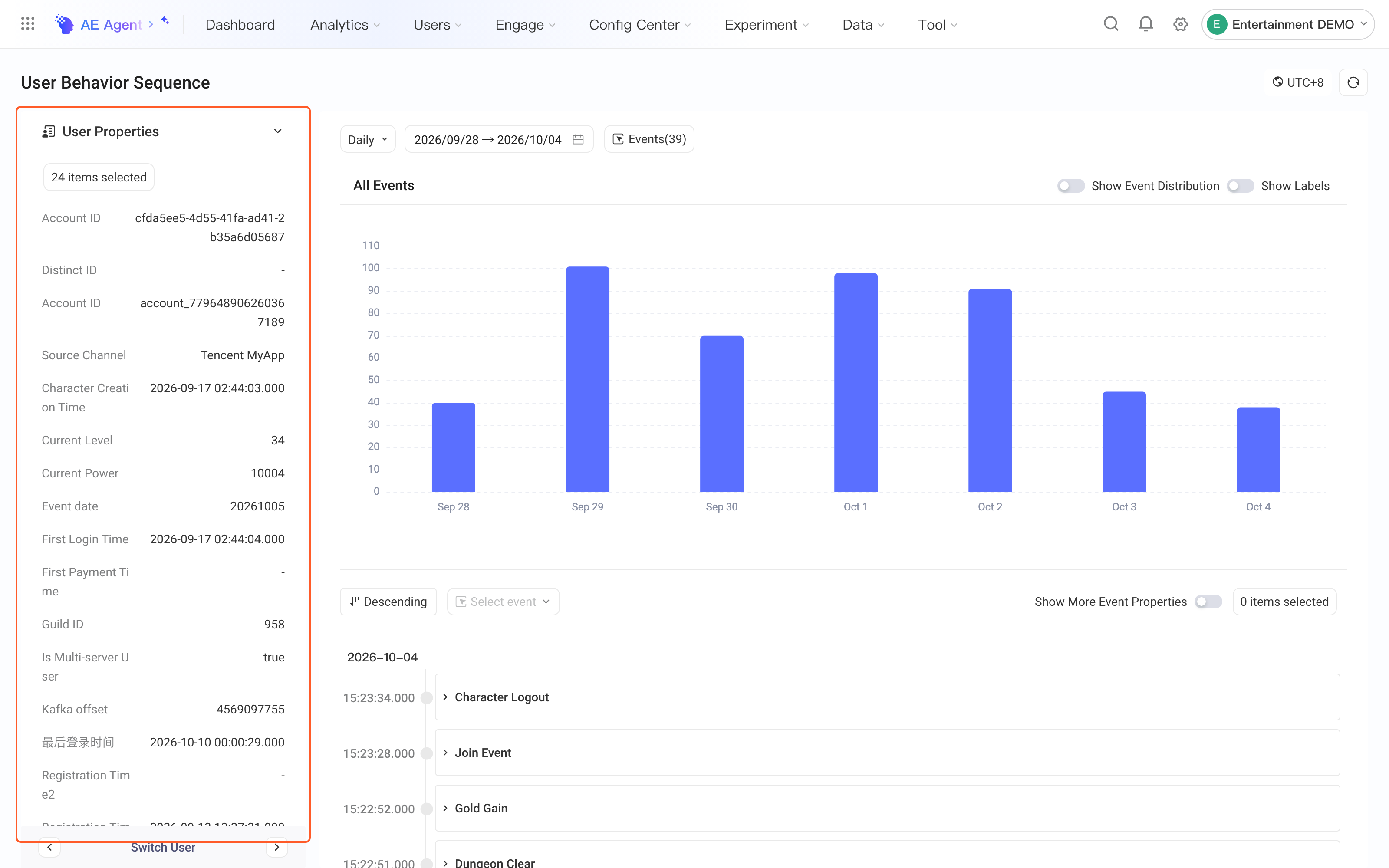
Task: Click the 24 items selected button
Action: click(x=99, y=177)
